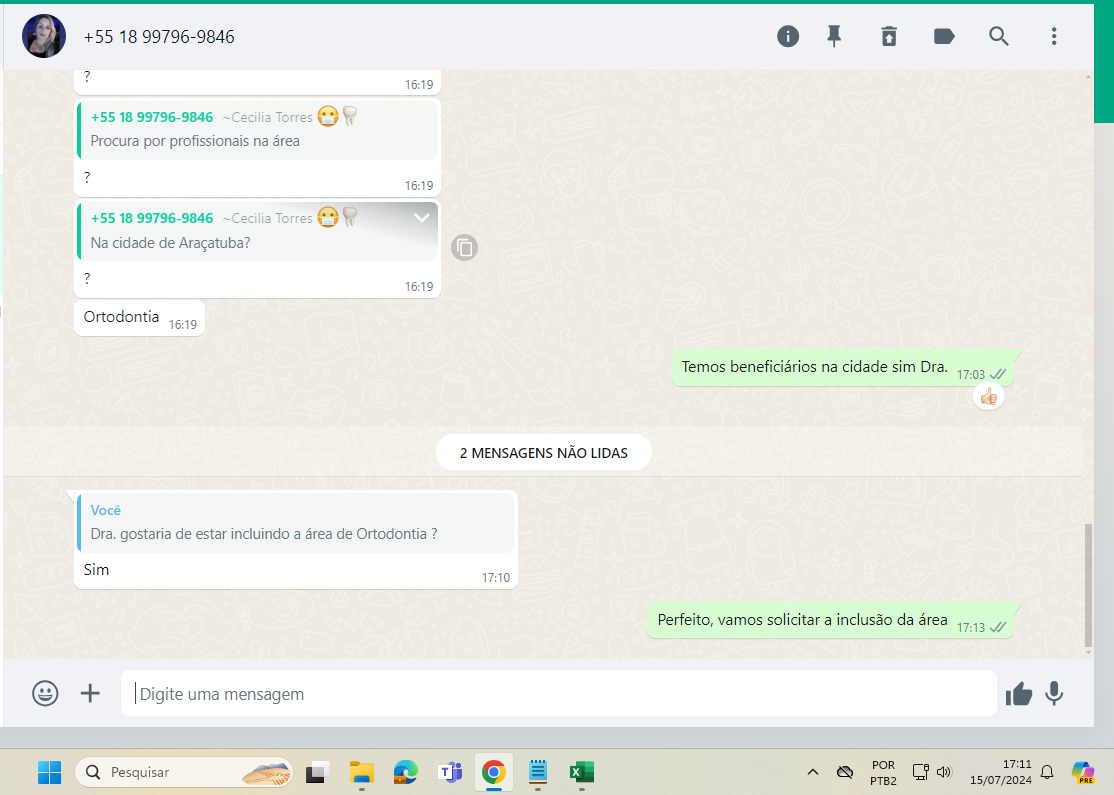Image resolution: width=1114 pixels, height=795 pixels.
Task: Focus the 'Digite uma mensagem' text field
Action: (560, 693)
